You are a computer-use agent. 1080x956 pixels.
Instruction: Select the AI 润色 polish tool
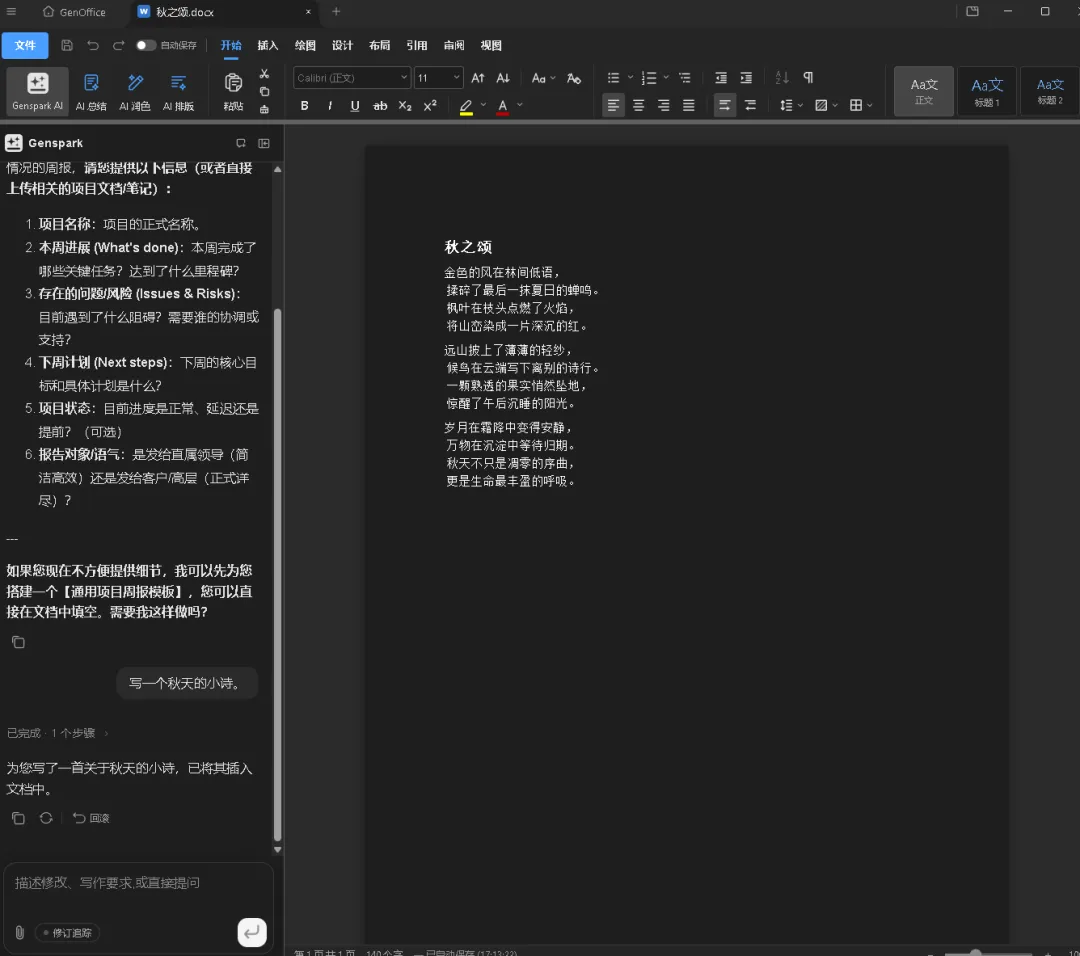(x=135, y=90)
